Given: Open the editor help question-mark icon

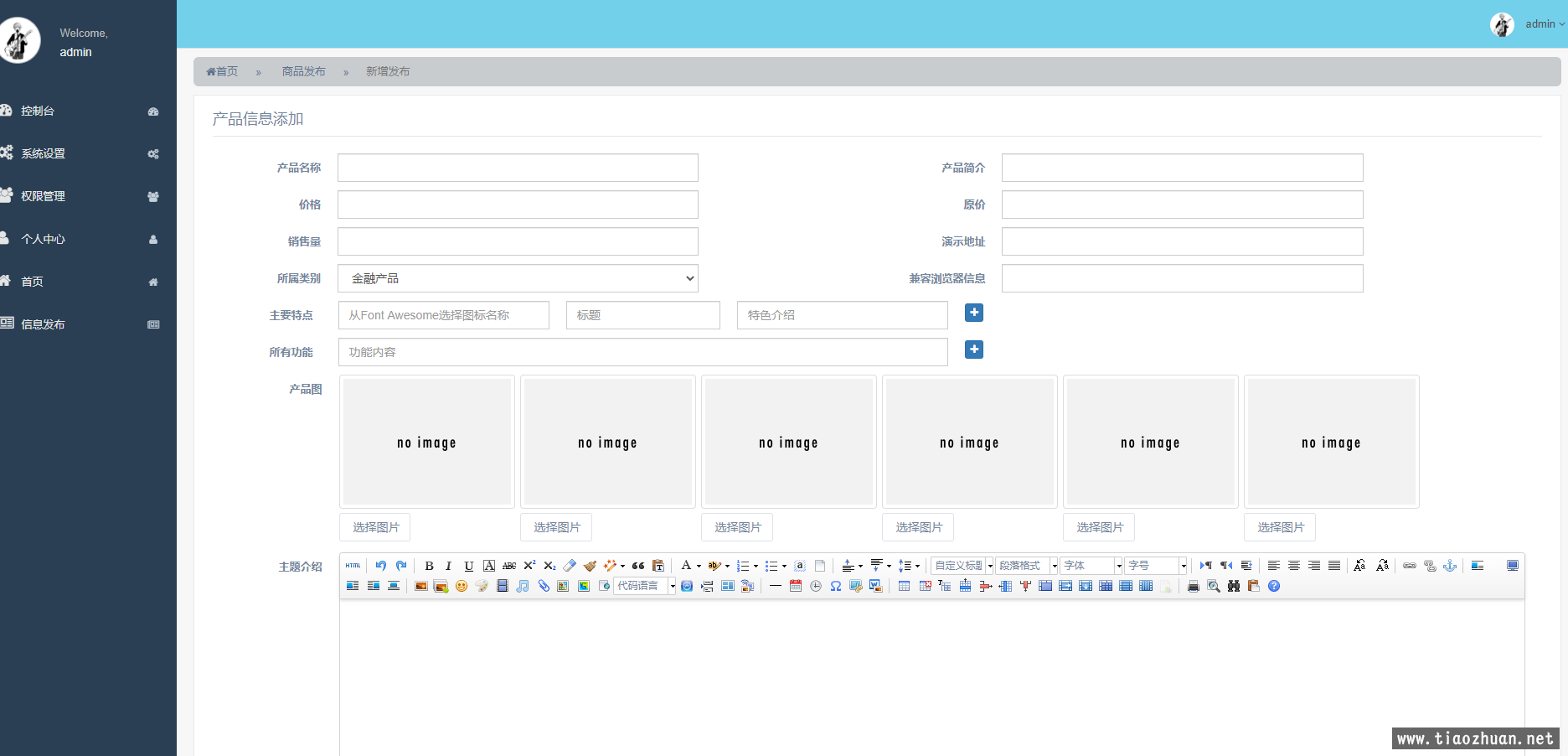Looking at the screenshot, I should 1274,586.
